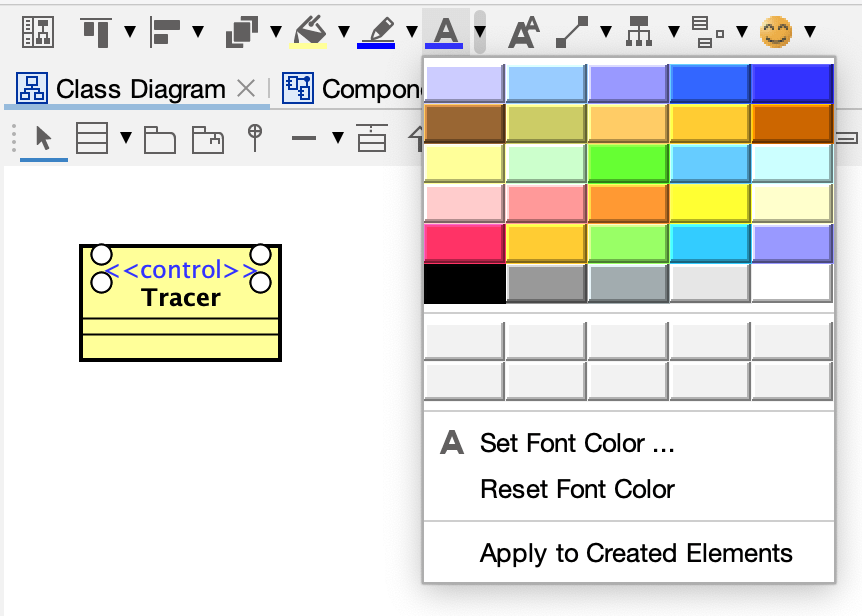Click the paint bucket fill color icon

click(x=308, y=32)
